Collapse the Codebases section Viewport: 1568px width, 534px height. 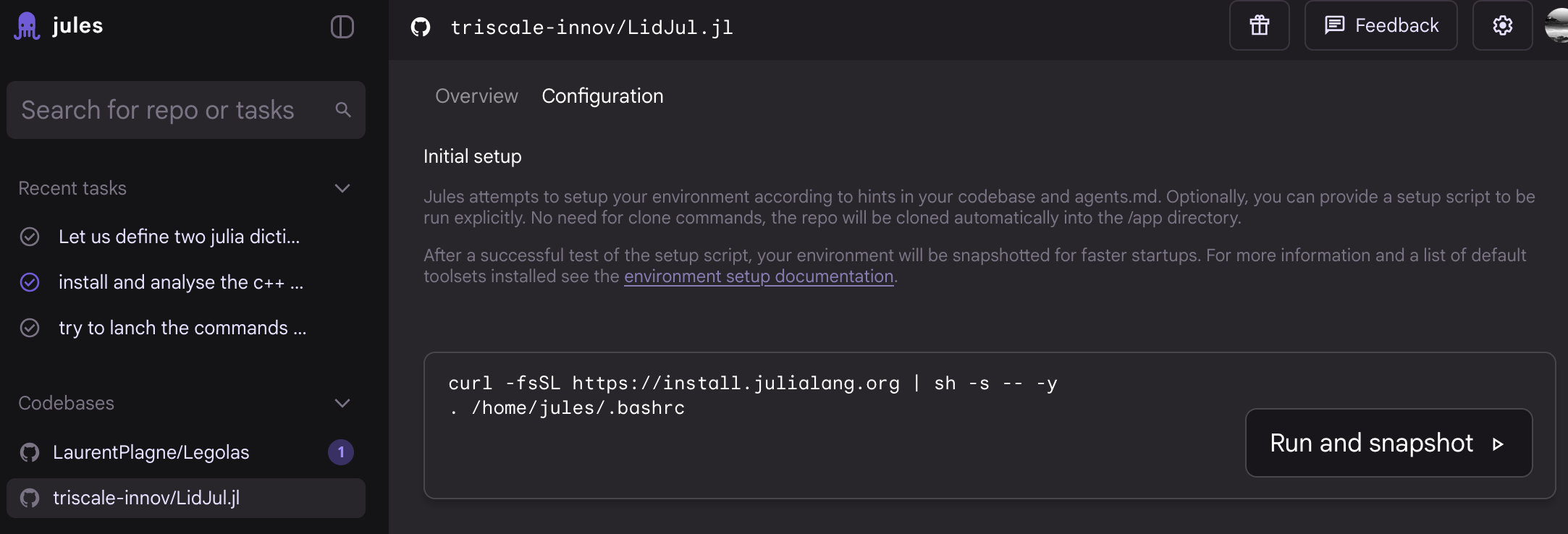coord(342,404)
